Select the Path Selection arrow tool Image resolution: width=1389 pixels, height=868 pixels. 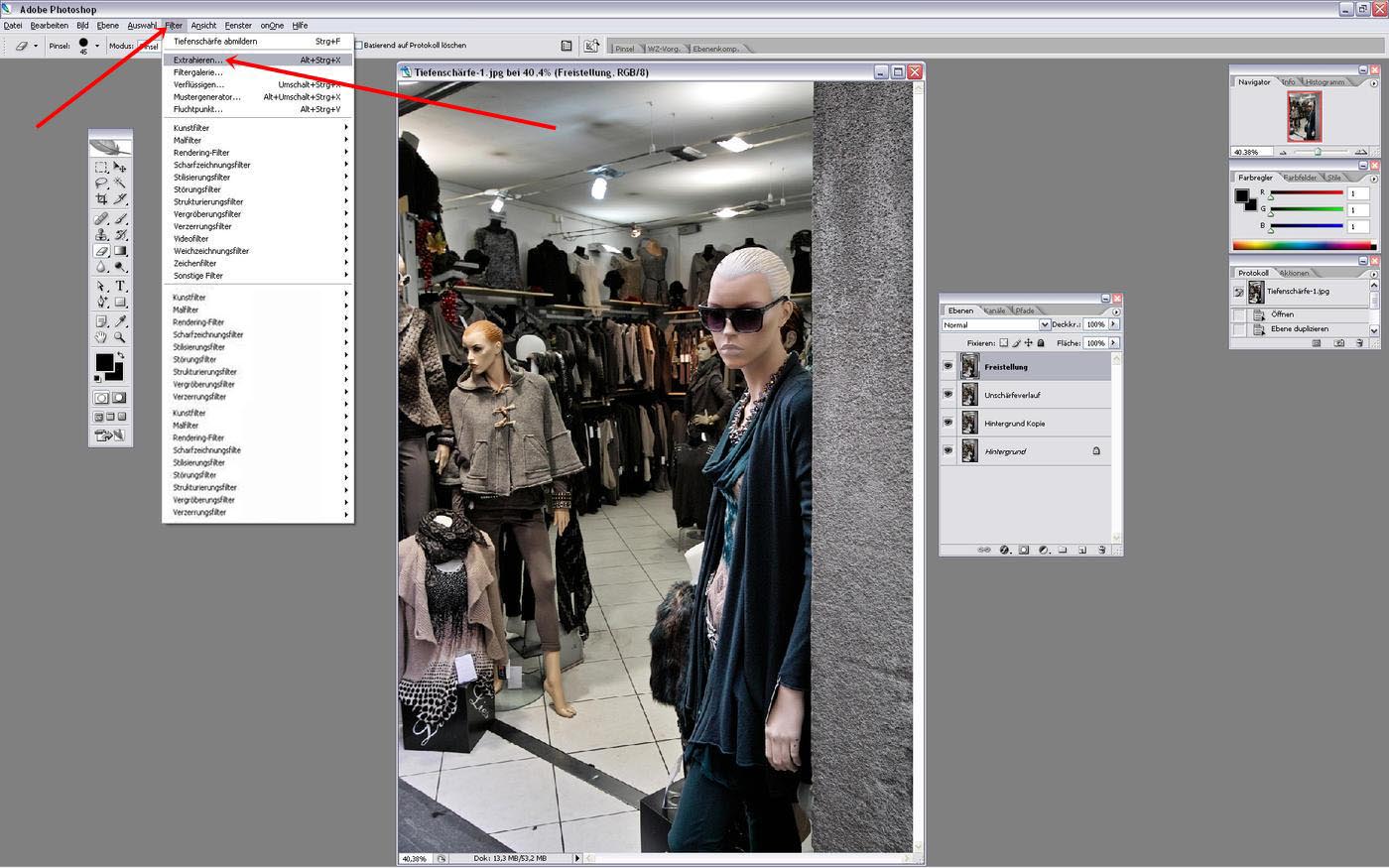[x=100, y=286]
